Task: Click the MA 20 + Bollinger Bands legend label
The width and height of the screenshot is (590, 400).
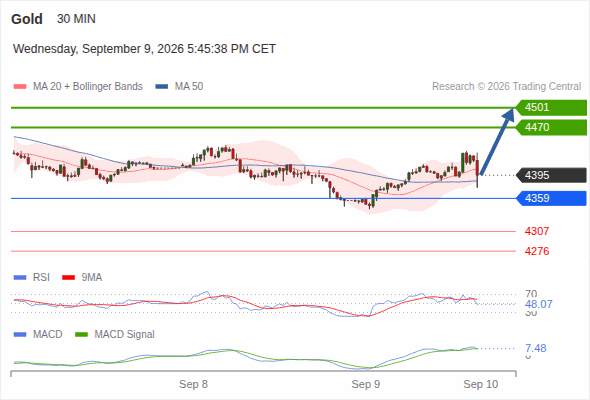Action: [x=88, y=87]
